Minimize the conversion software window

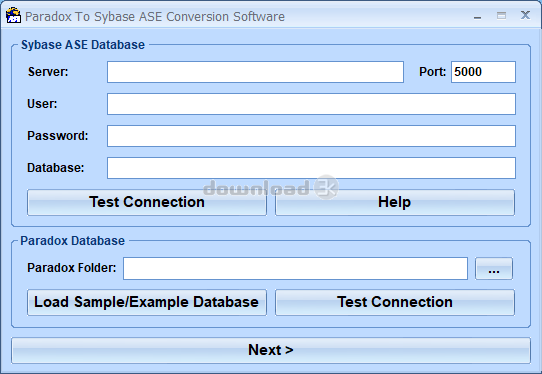pyautogui.click(x=477, y=16)
